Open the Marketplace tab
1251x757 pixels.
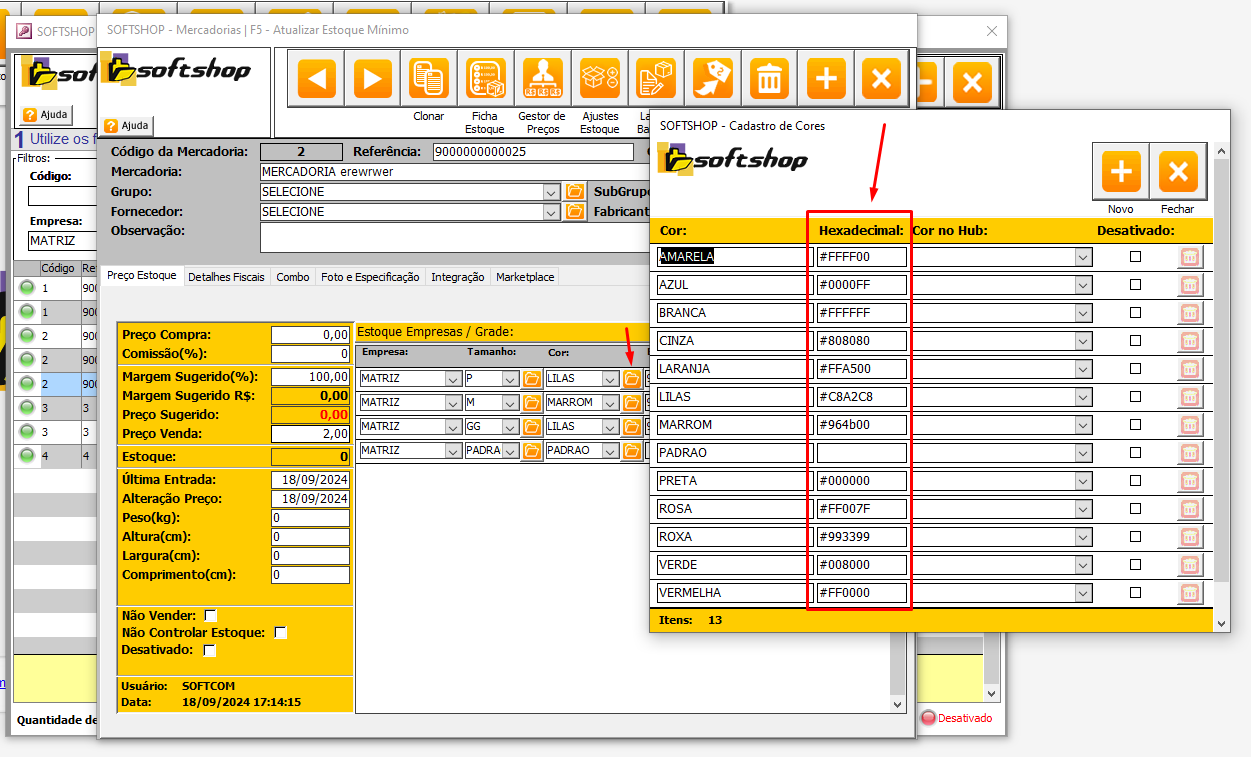click(x=524, y=277)
